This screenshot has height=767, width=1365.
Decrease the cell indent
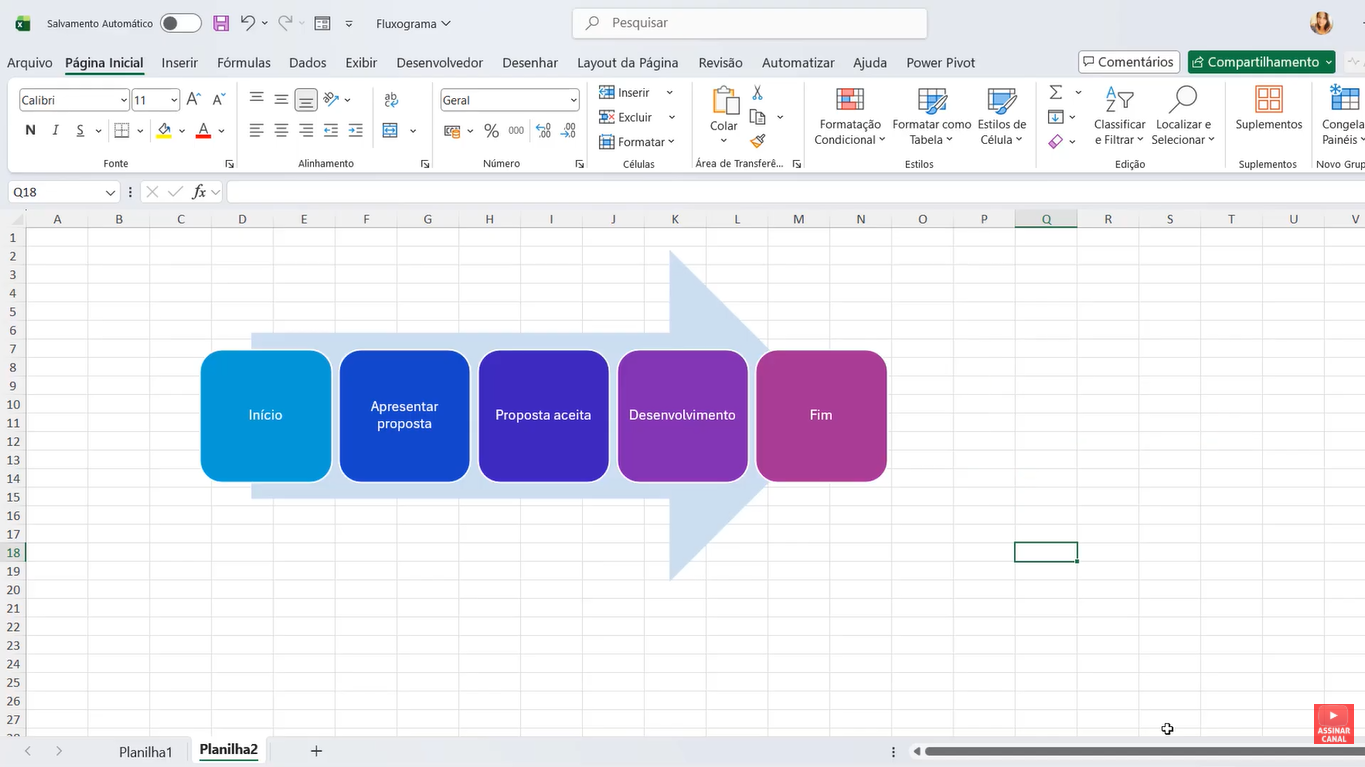(331, 130)
